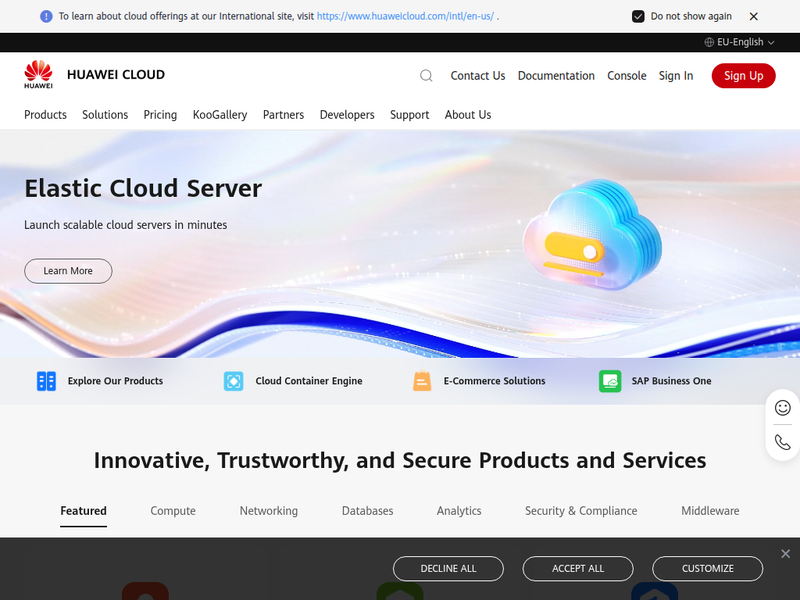This screenshot has width=800, height=600.
Task: Open the search magnifier icon
Action: (426, 76)
